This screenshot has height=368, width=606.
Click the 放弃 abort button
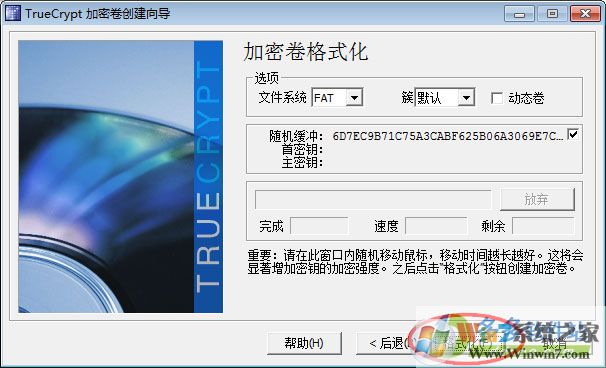537,199
